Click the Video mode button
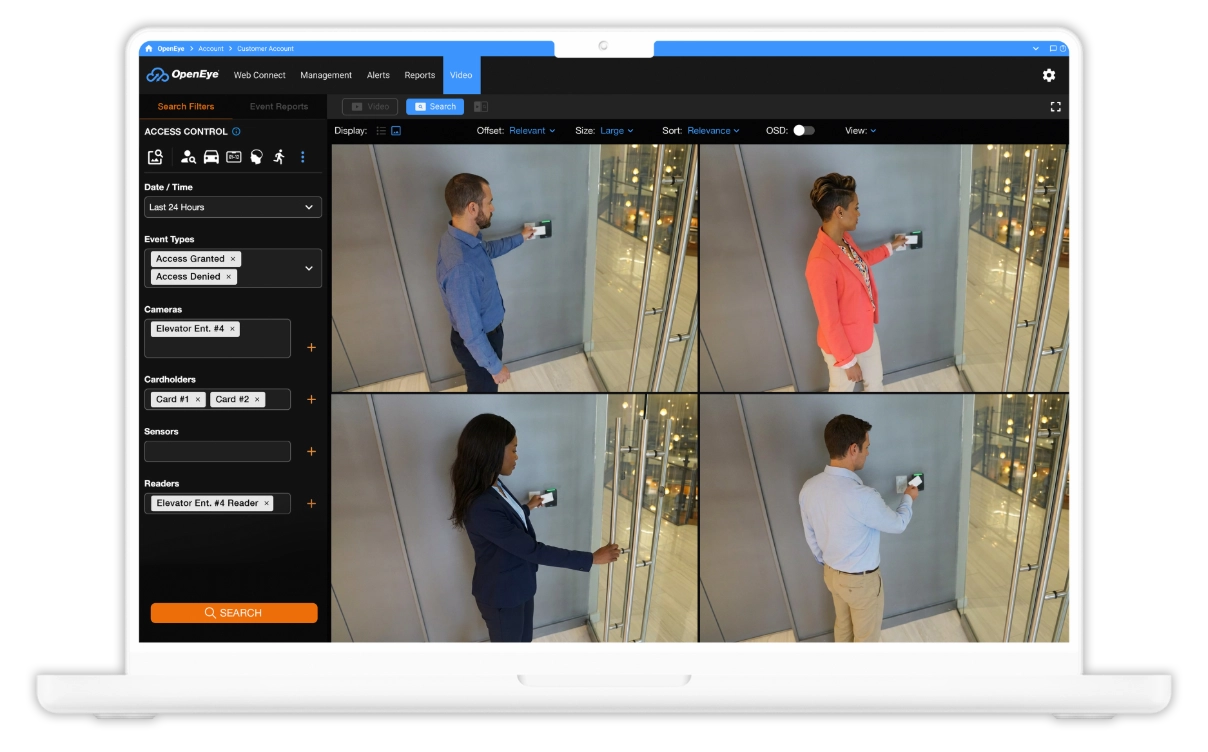The image size is (1208, 752). [370, 106]
